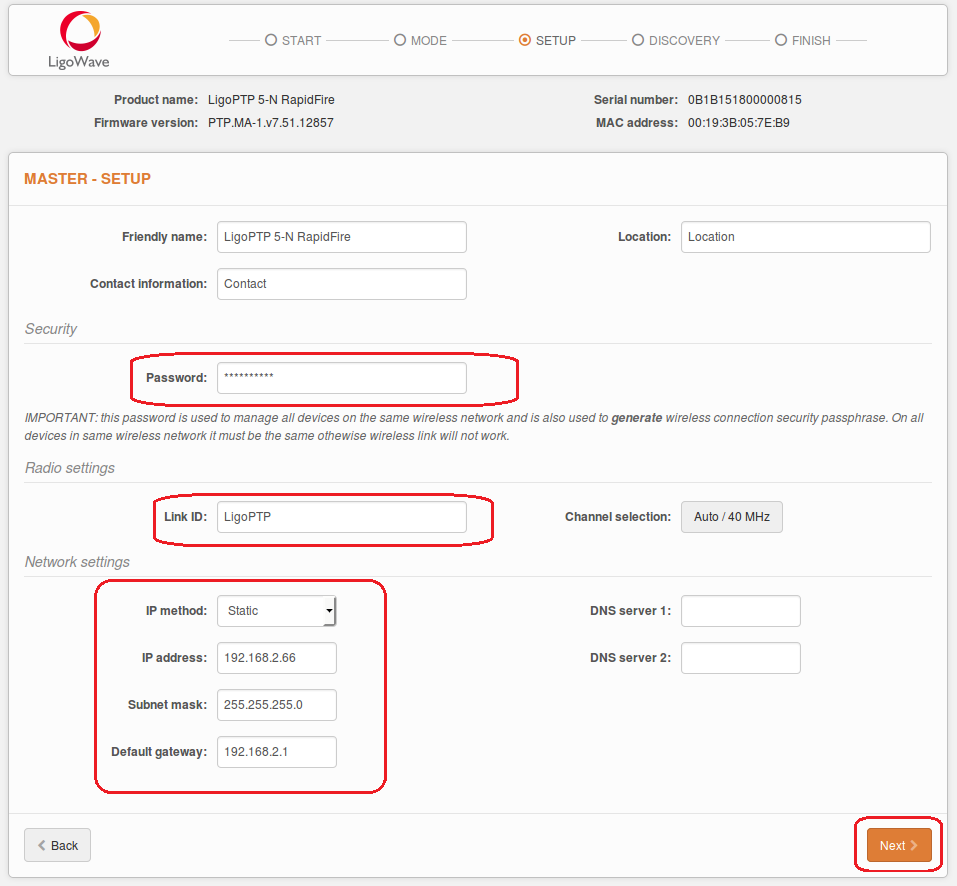Viewport: 957px width, 886px height.
Task: Select the START wizard step radio
Action: [271, 40]
